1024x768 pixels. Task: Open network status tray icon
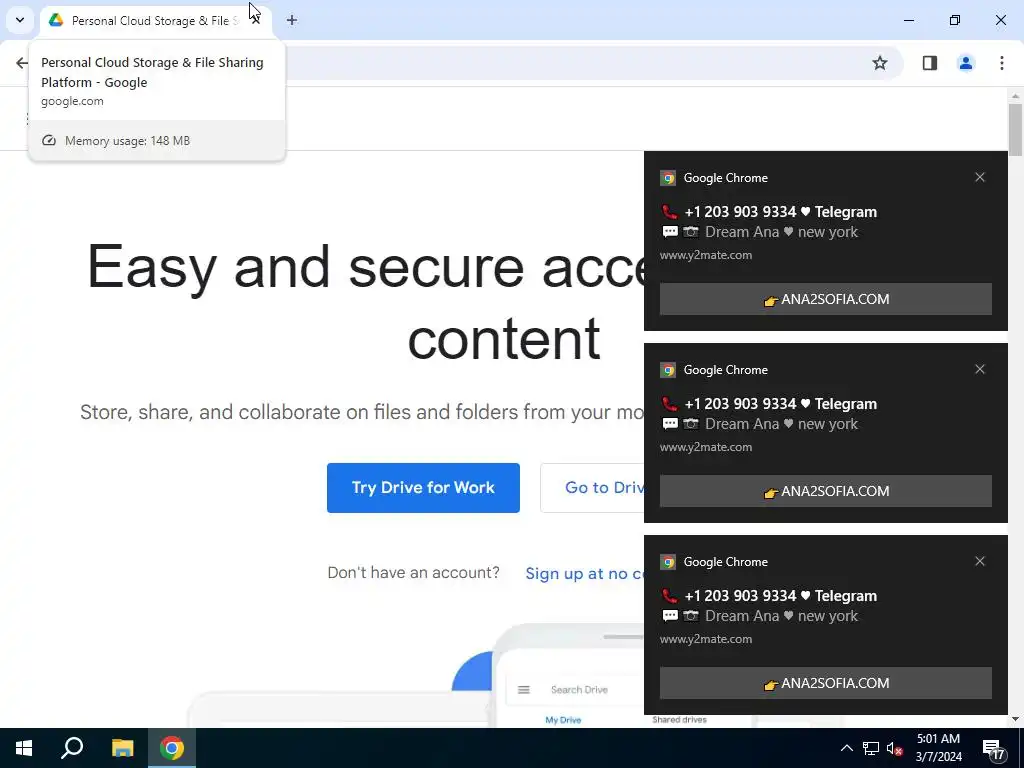tap(870, 748)
